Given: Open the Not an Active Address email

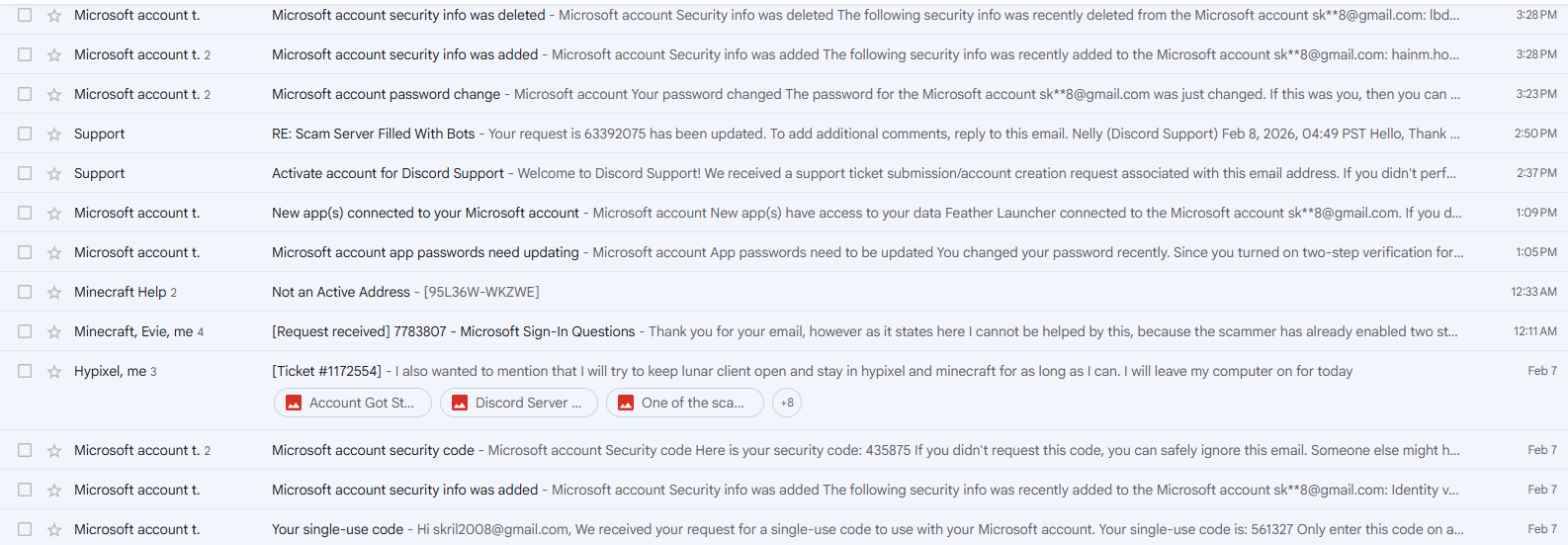Looking at the screenshot, I should (341, 292).
